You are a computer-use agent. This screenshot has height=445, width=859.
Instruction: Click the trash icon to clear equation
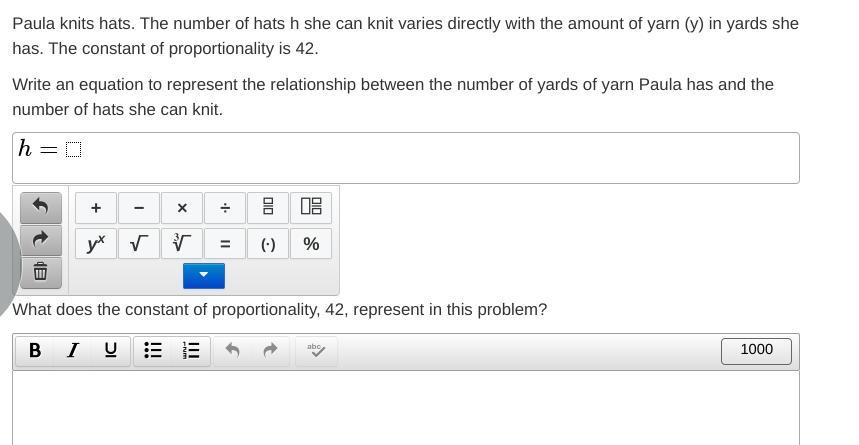pos(41,271)
